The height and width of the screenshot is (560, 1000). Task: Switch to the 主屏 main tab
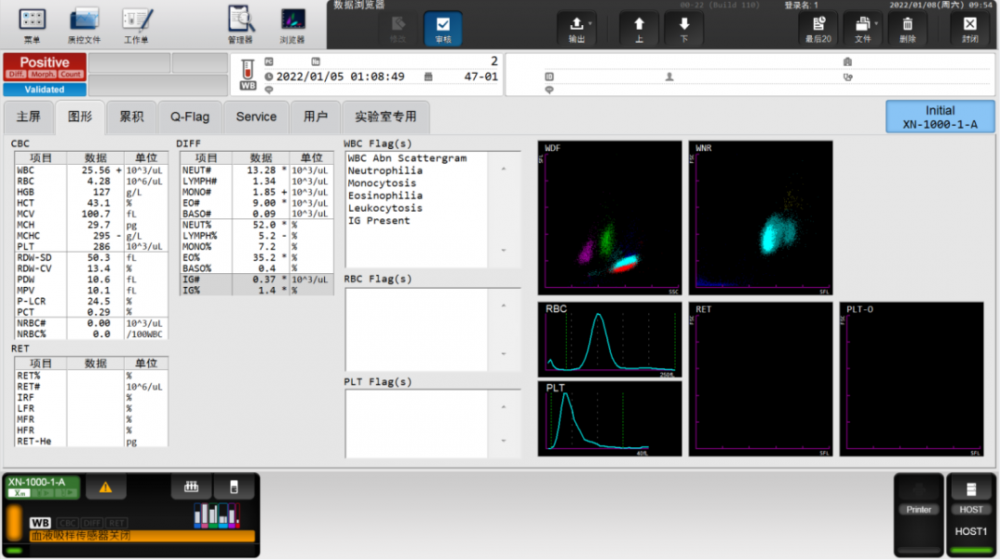(x=28, y=117)
